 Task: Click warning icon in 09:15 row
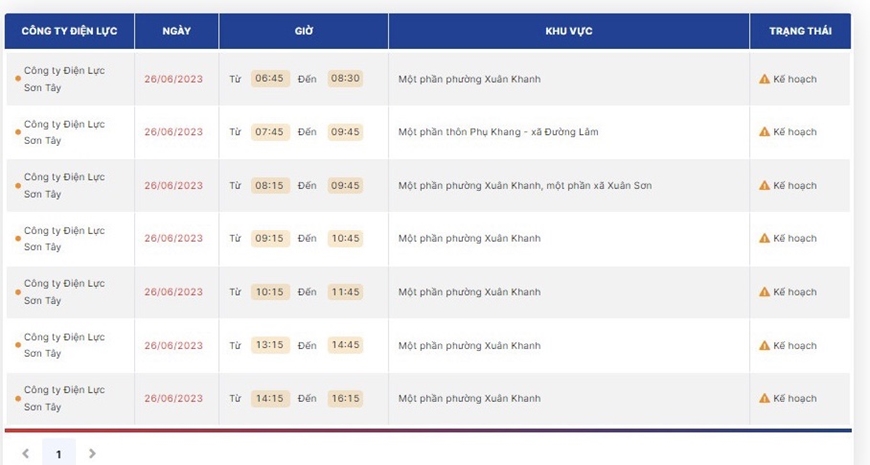pos(764,238)
